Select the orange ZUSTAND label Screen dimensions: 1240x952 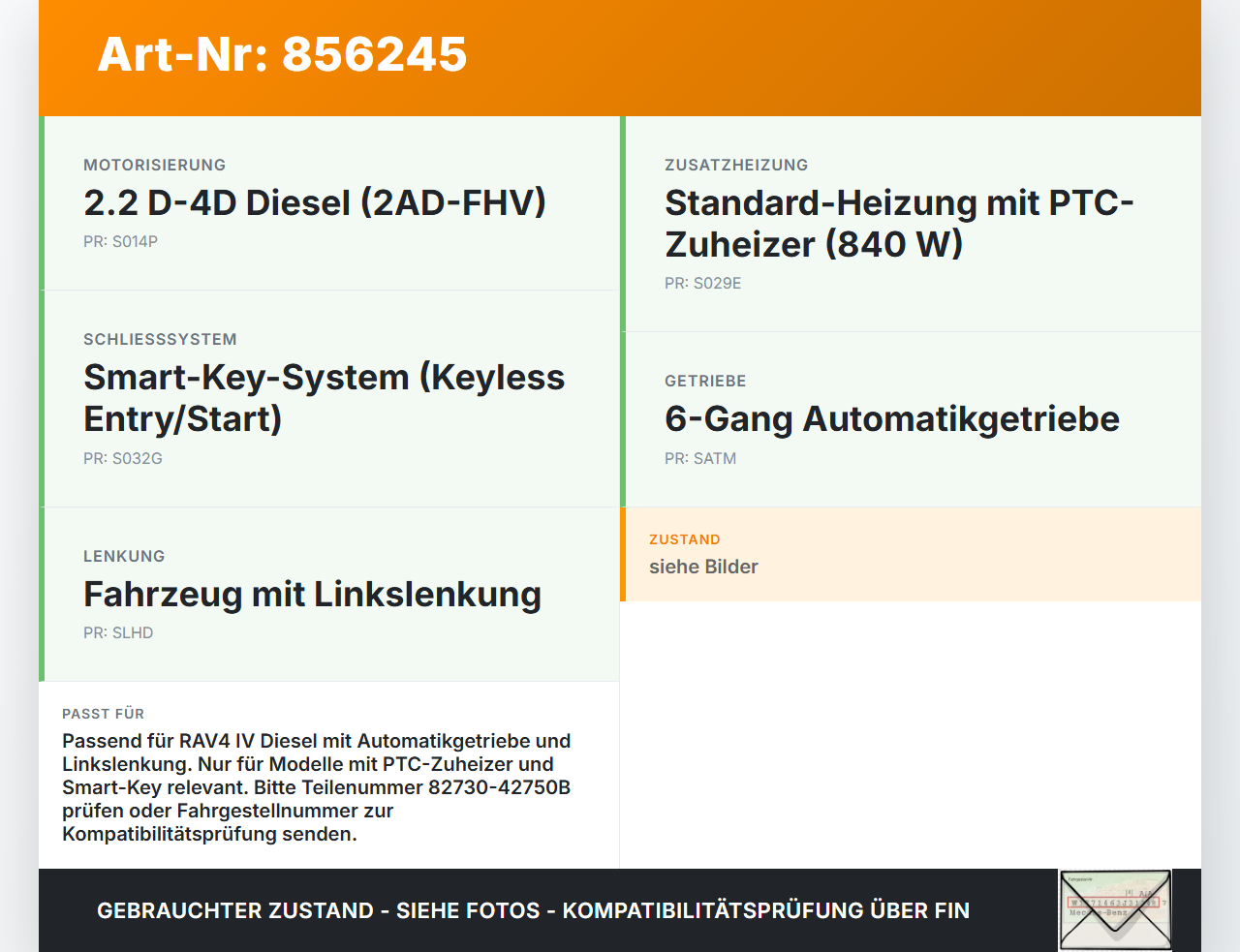click(685, 540)
